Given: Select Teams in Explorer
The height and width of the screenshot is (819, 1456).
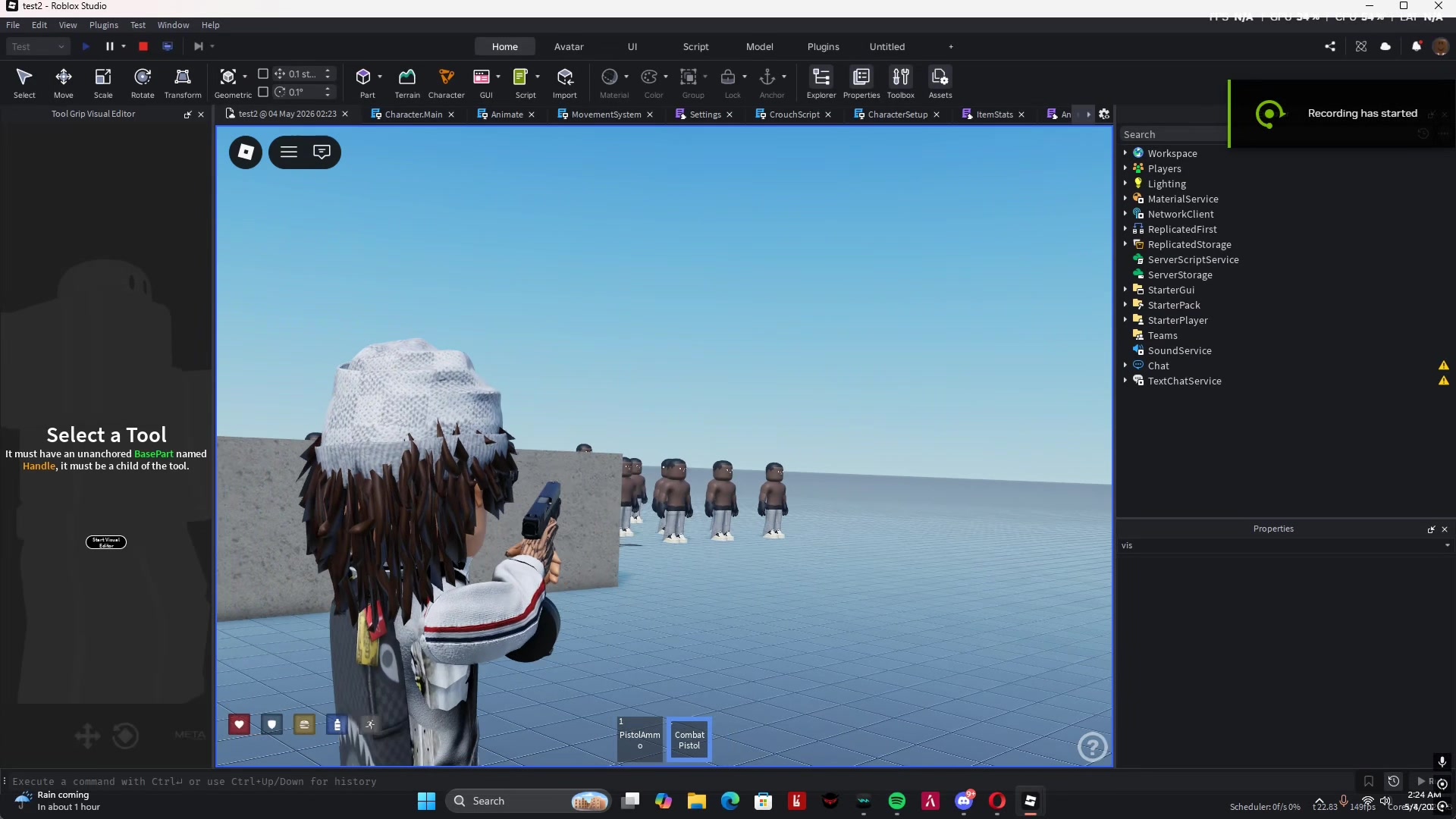Looking at the screenshot, I should coord(1162,335).
